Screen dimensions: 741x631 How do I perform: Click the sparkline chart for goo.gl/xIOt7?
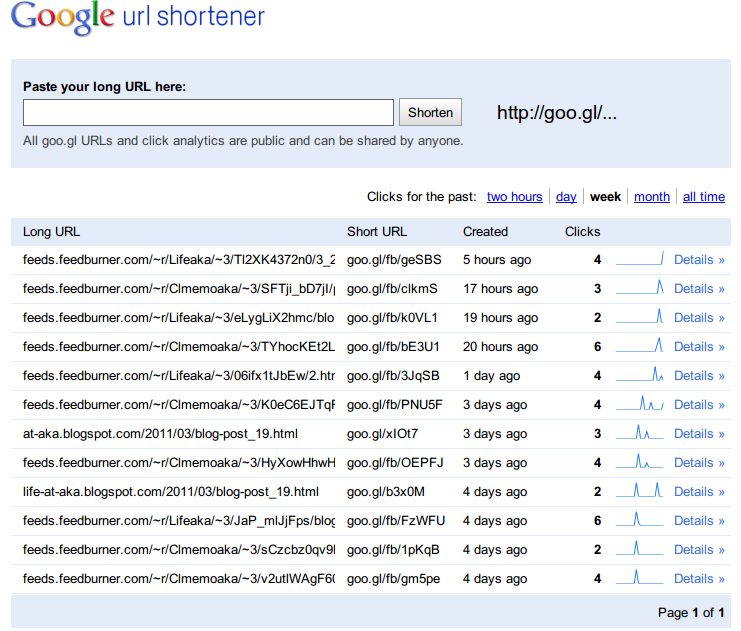pyautogui.click(x=639, y=432)
